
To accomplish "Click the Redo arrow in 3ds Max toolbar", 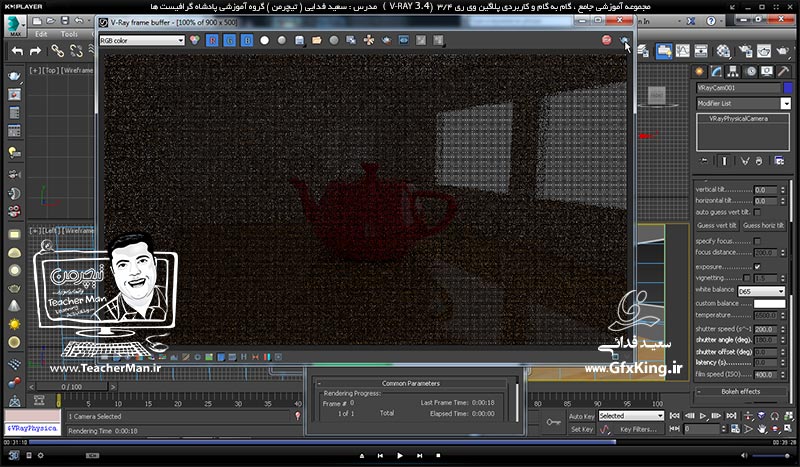I will tap(35, 51).
